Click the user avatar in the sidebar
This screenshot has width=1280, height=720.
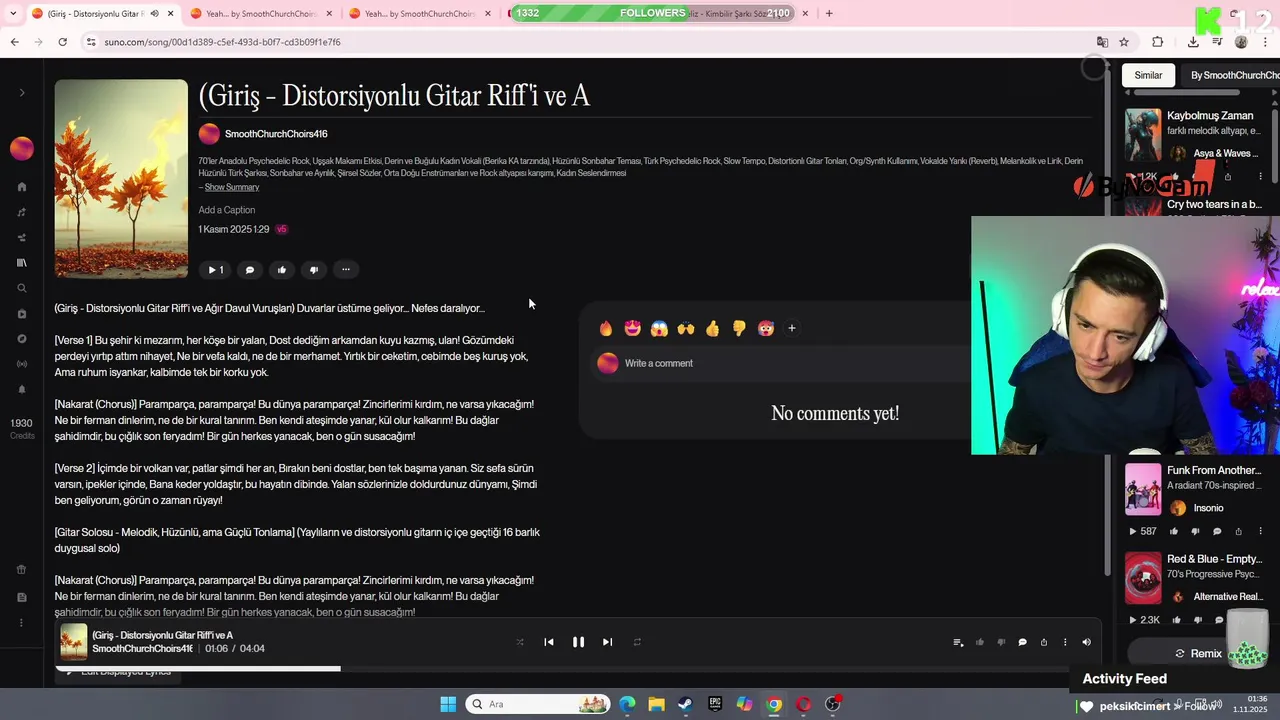pyautogui.click(x=22, y=148)
